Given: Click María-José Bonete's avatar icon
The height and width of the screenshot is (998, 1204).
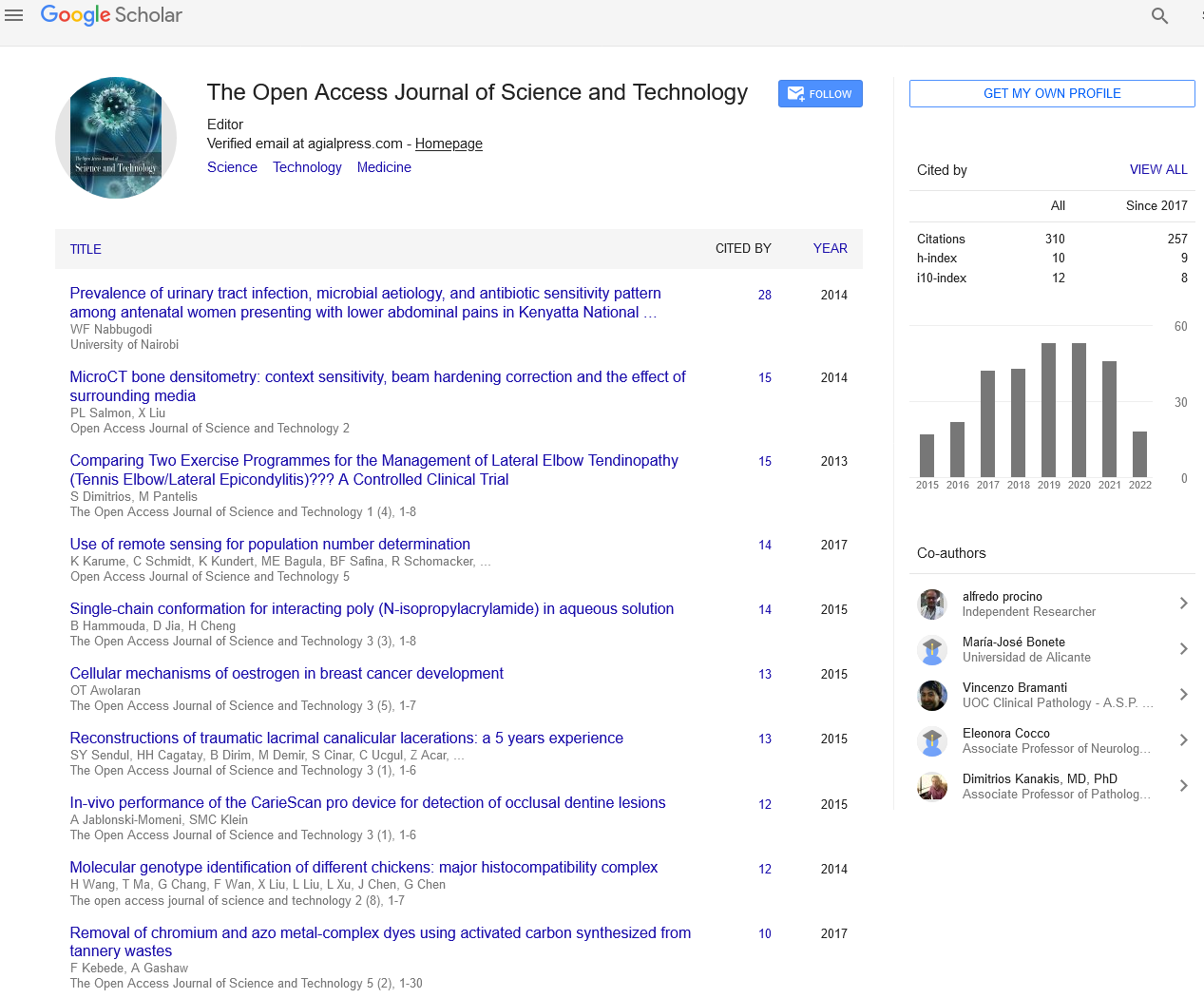Looking at the screenshot, I should [932, 650].
